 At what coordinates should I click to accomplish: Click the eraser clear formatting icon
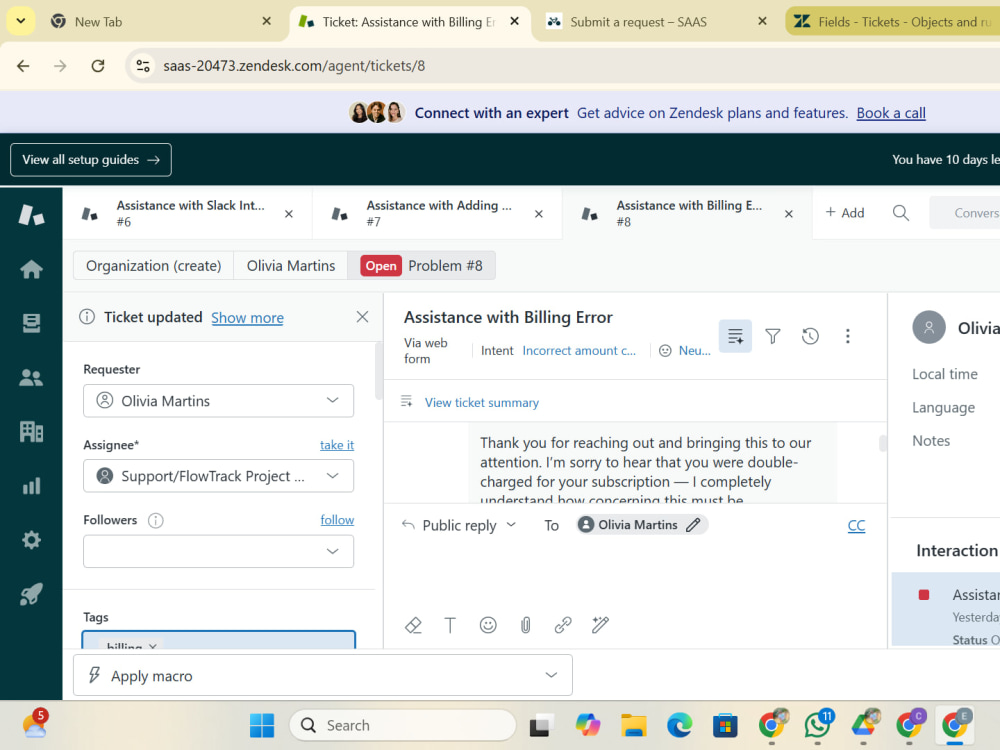(413, 625)
